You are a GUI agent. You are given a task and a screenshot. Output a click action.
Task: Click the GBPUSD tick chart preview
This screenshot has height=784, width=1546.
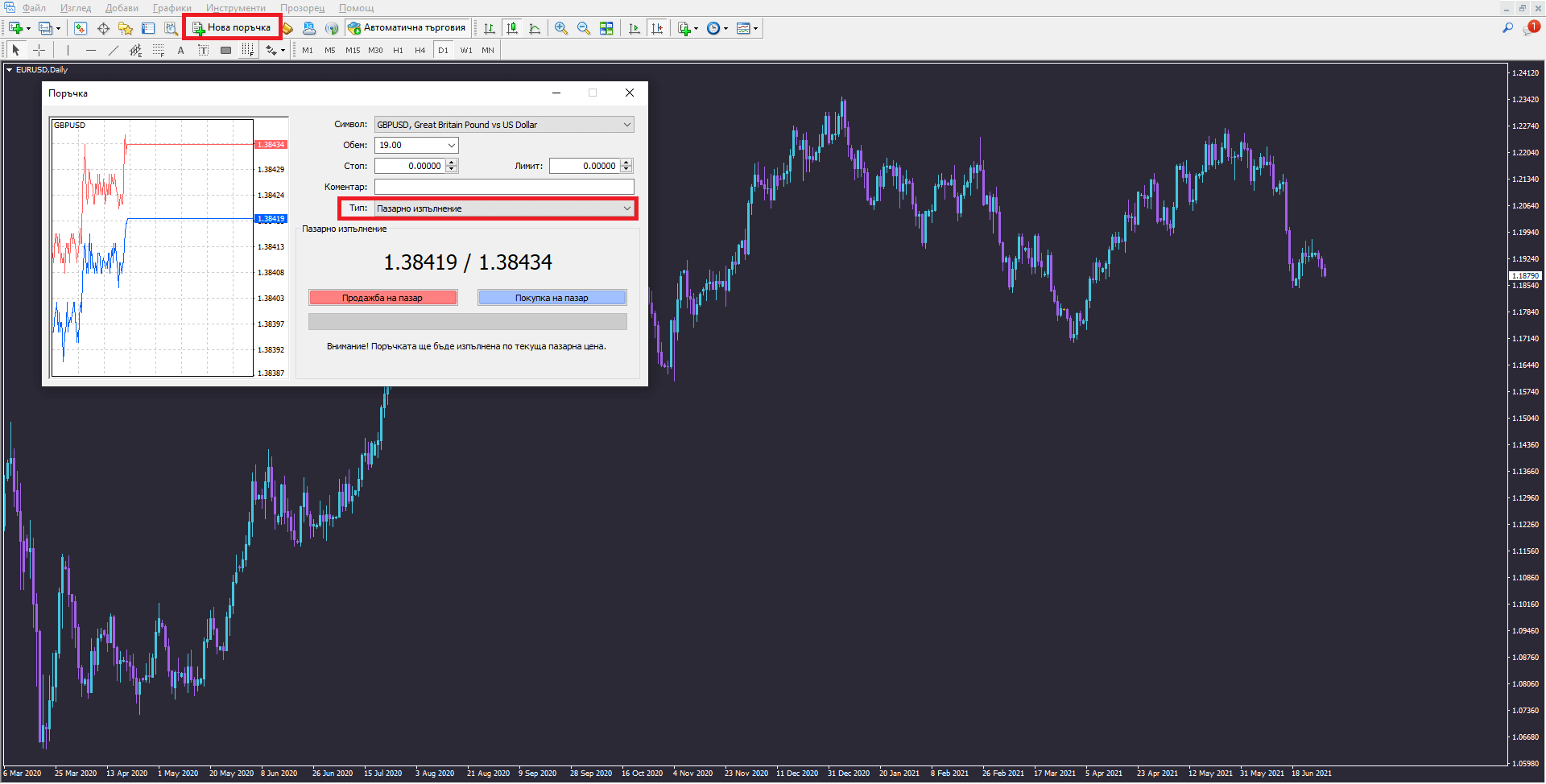152,248
